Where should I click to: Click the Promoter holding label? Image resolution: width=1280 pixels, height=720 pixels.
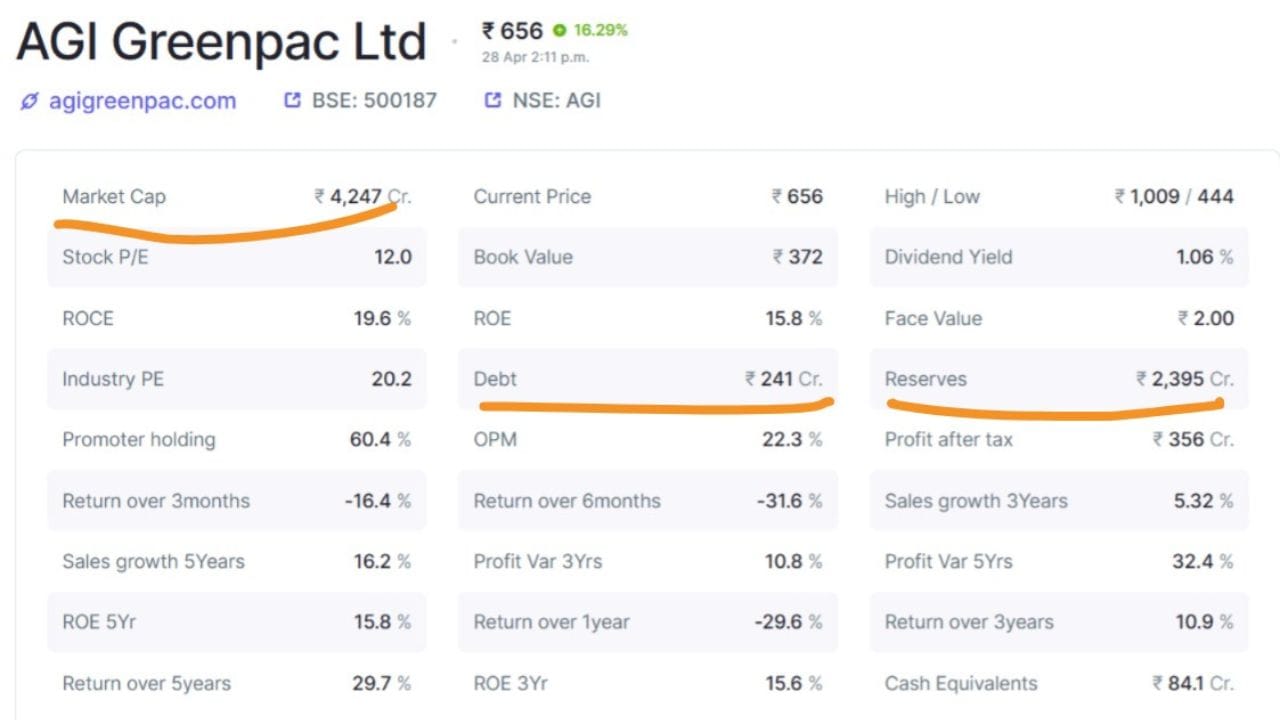[139, 440]
